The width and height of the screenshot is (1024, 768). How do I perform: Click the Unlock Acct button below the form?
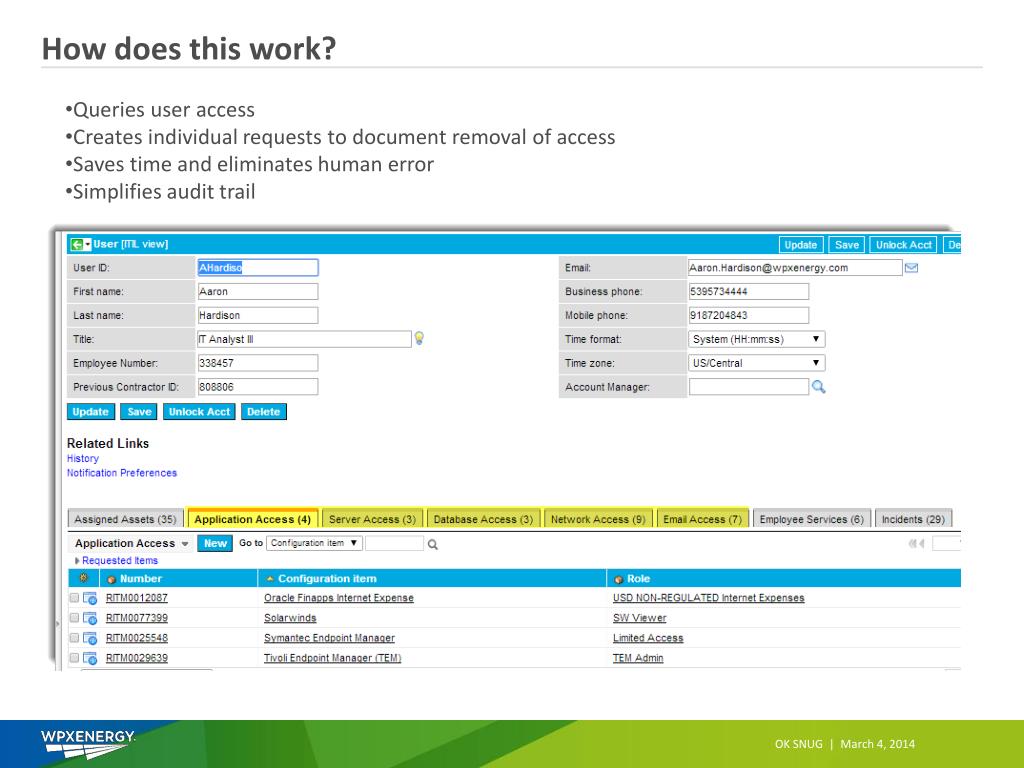tap(199, 412)
